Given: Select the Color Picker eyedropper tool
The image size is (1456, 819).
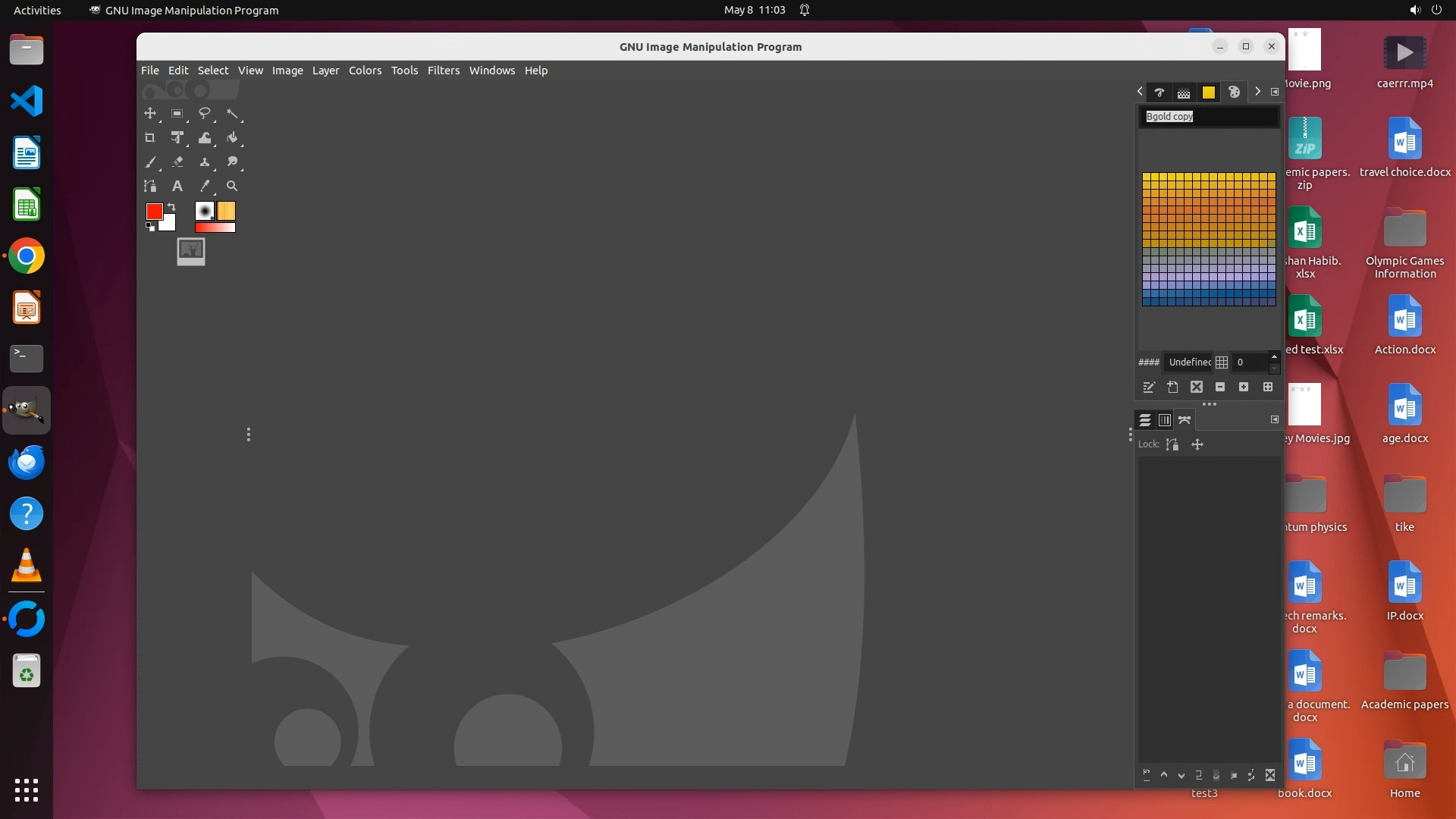Looking at the screenshot, I should click(x=204, y=186).
